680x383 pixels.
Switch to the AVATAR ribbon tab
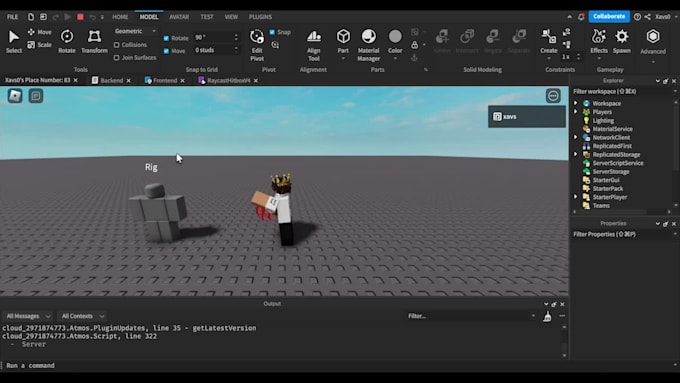(x=179, y=17)
